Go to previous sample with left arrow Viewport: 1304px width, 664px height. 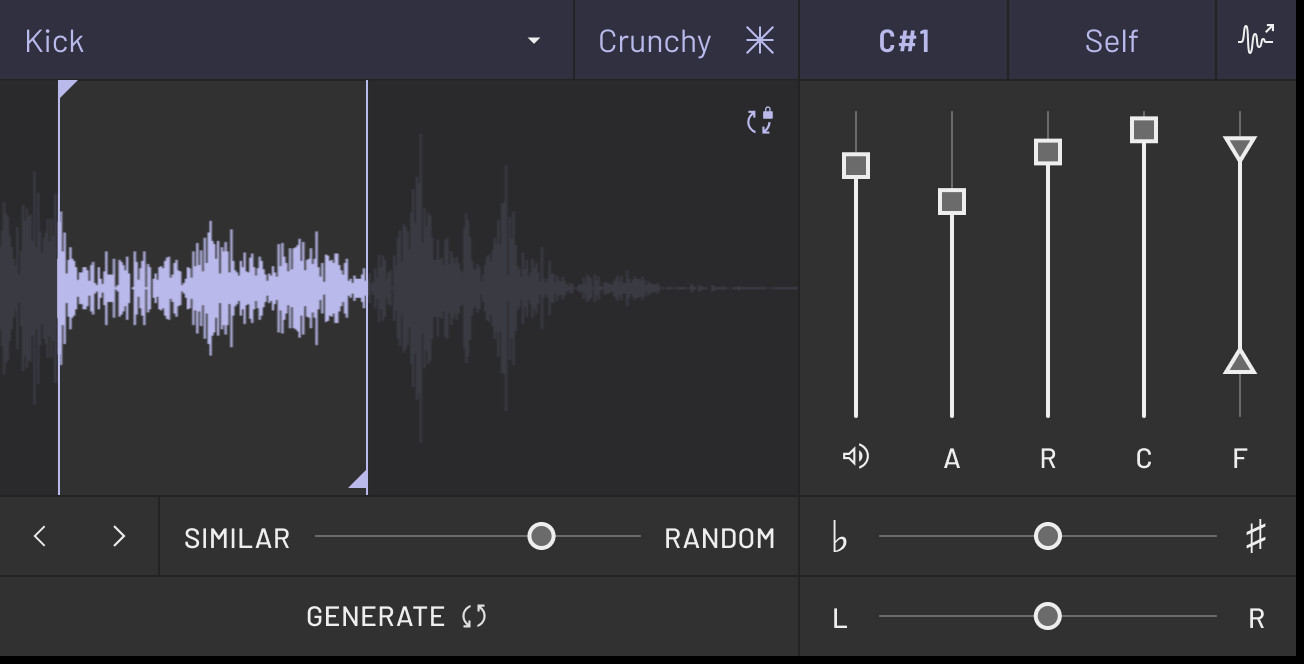[x=40, y=536]
